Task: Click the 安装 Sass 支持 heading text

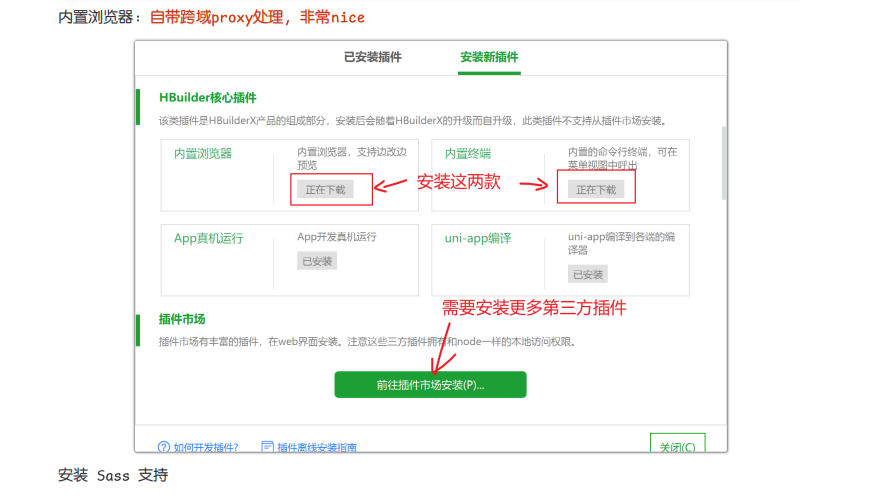Action: [113, 475]
